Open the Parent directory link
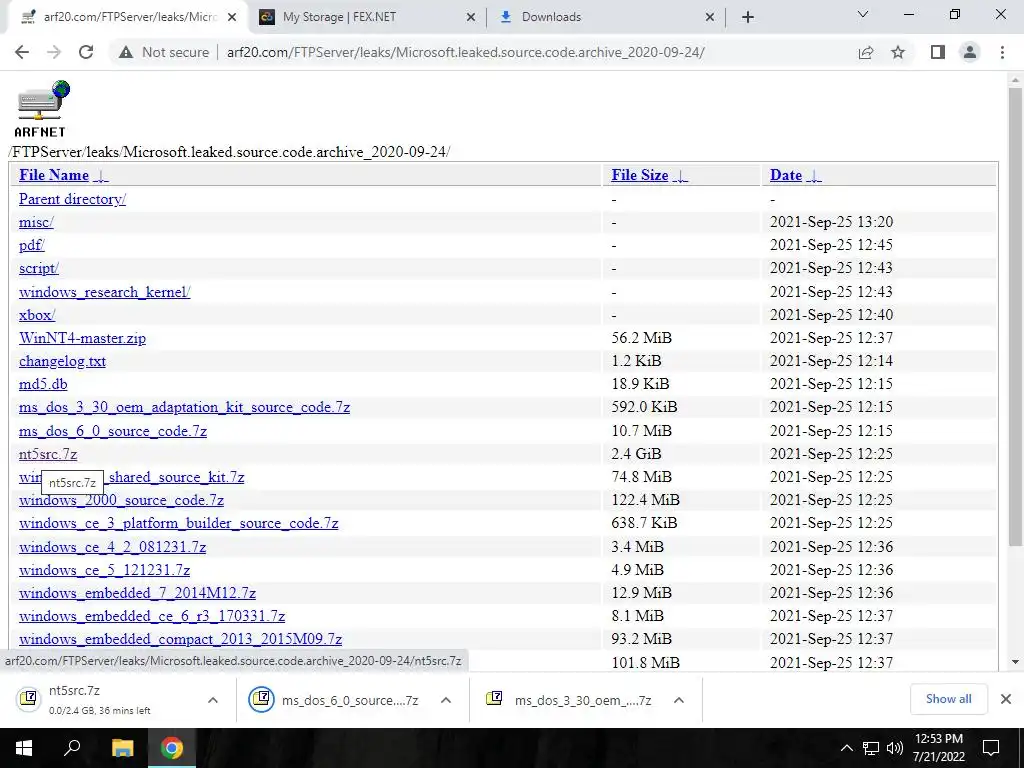This screenshot has height=768, width=1024. point(72,199)
